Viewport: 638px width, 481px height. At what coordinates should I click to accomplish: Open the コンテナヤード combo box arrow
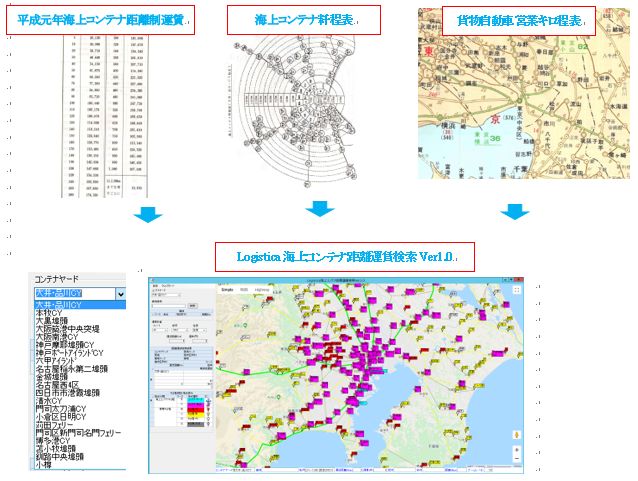click(121, 294)
